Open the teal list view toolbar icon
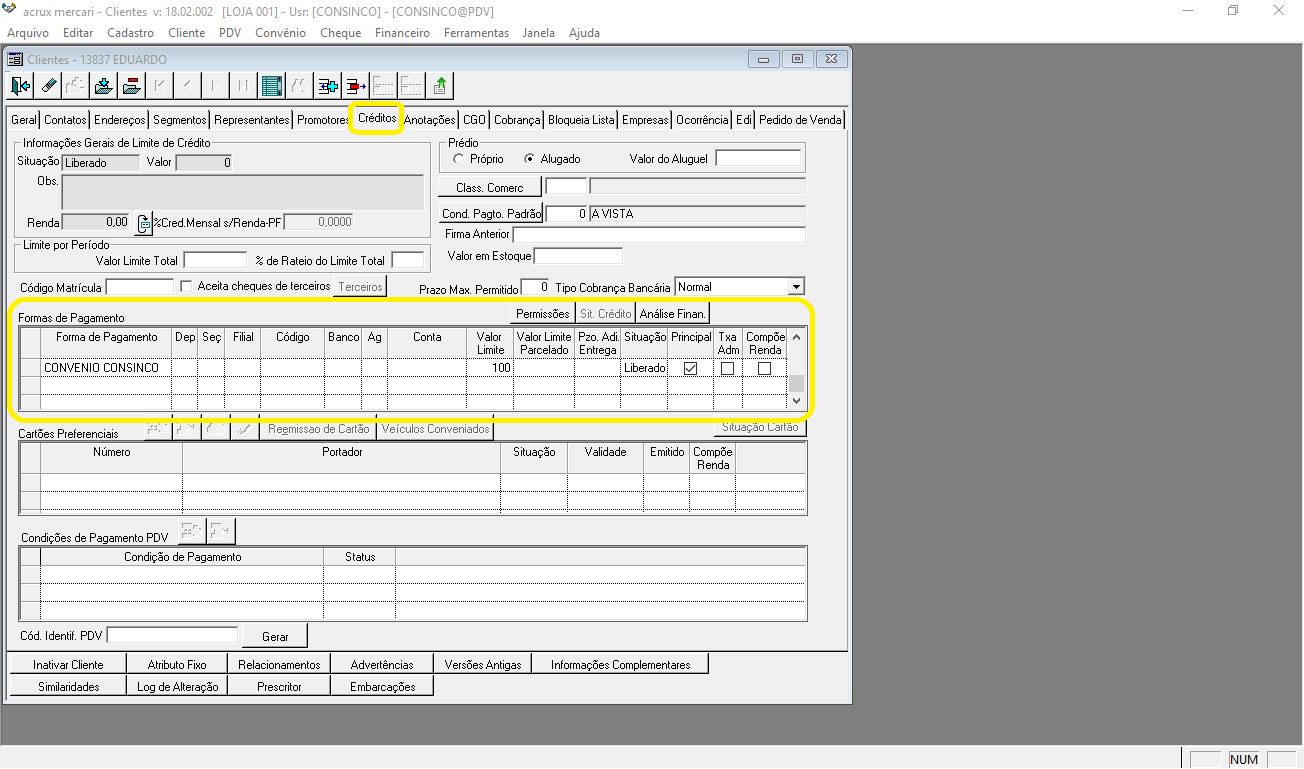 pyautogui.click(x=271, y=86)
